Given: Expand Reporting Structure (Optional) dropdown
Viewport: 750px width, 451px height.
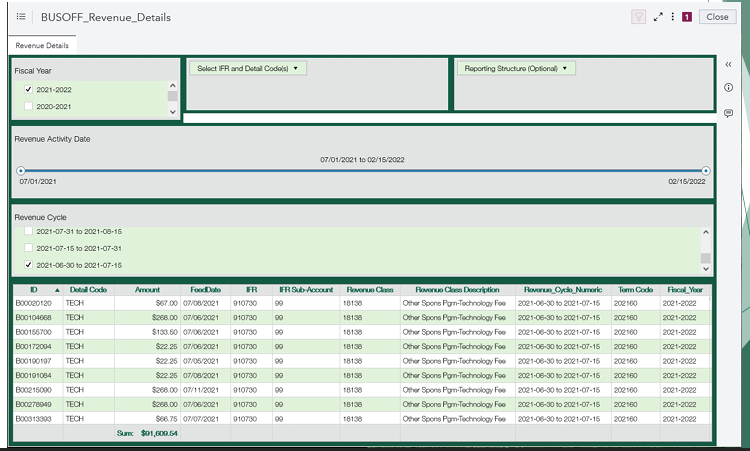Looking at the screenshot, I should pyautogui.click(x=516, y=68).
